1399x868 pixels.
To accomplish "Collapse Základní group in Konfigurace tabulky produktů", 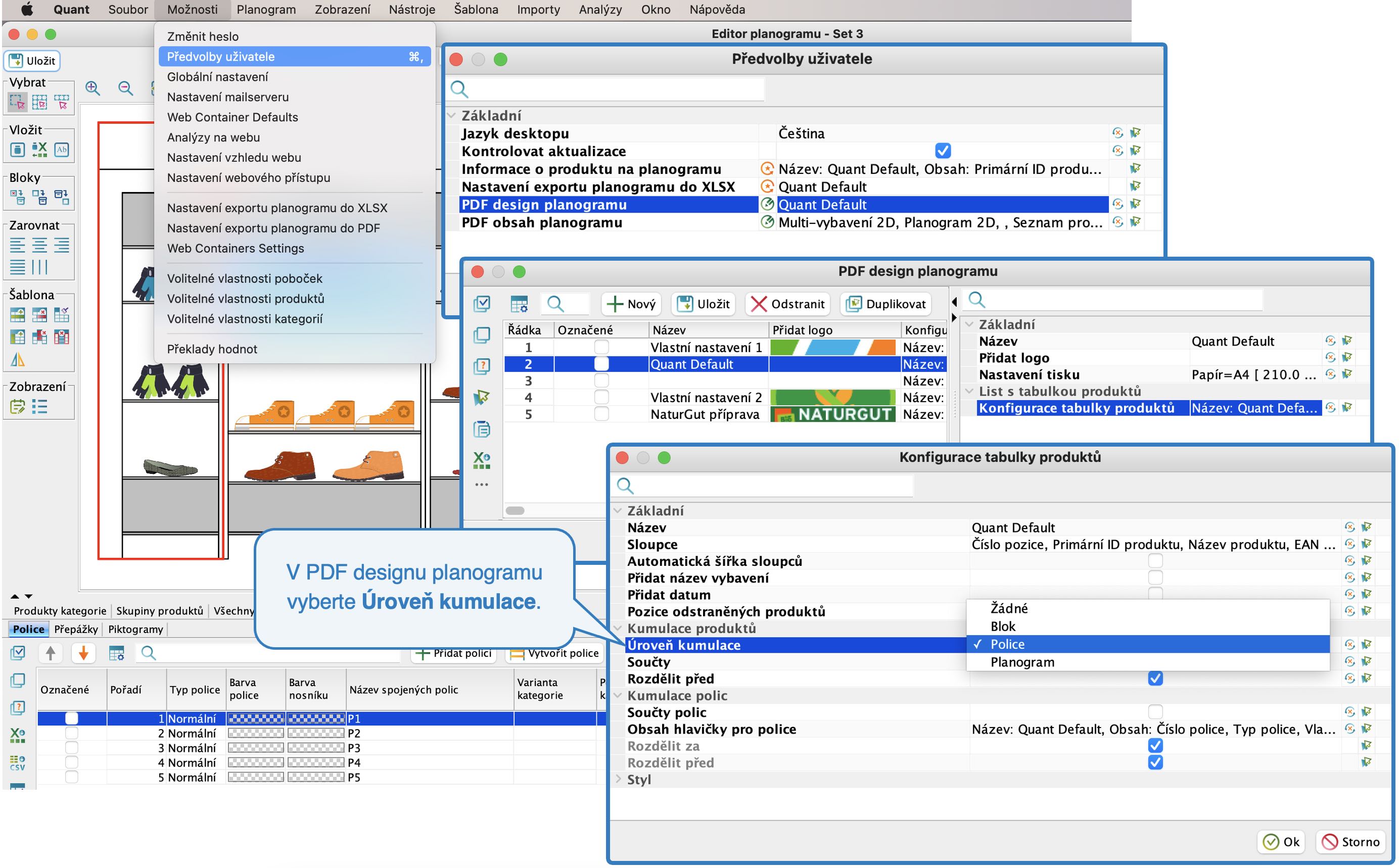I will pyautogui.click(x=618, y=511).
